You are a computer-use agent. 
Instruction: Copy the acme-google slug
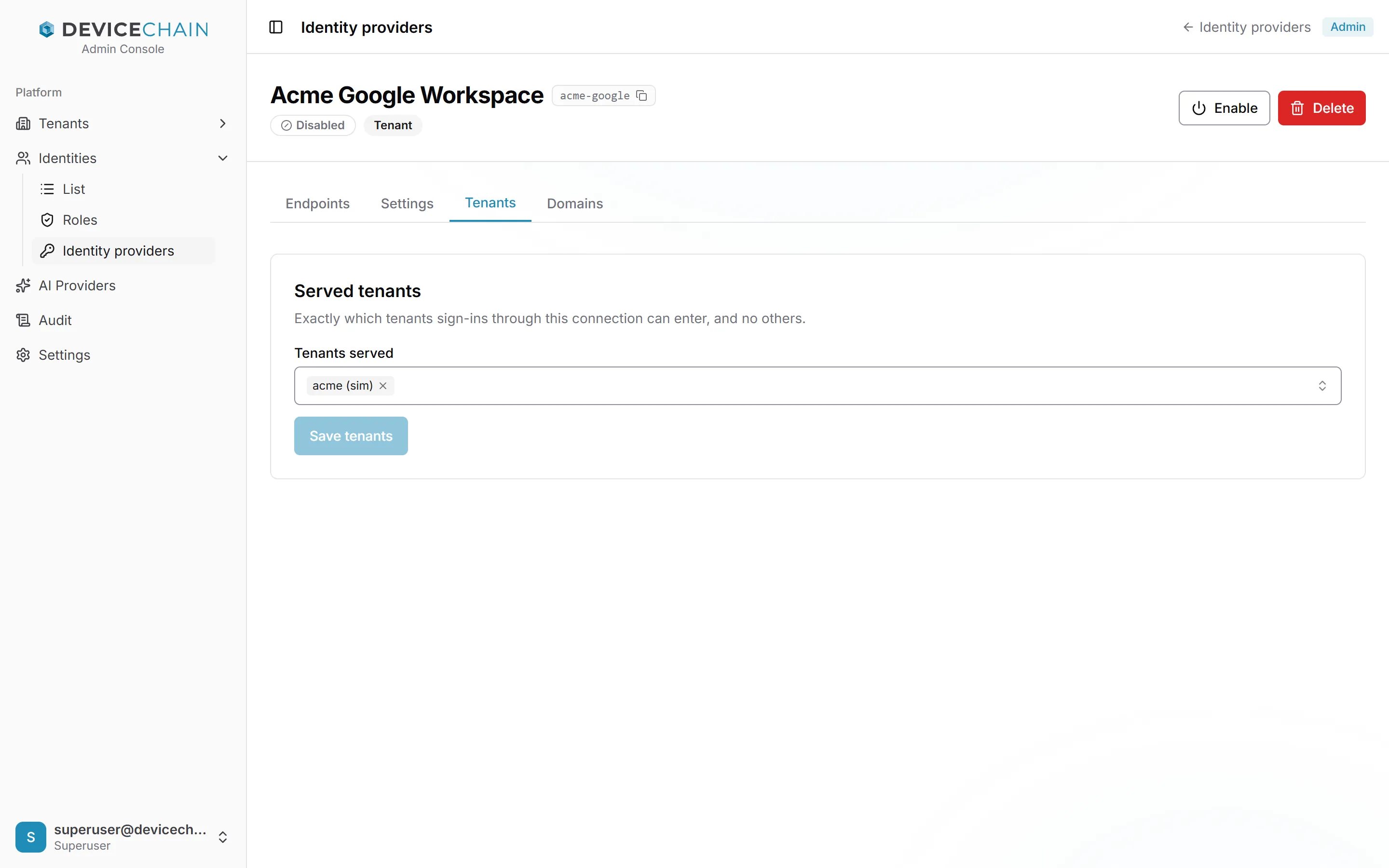(x=642, y=96)
